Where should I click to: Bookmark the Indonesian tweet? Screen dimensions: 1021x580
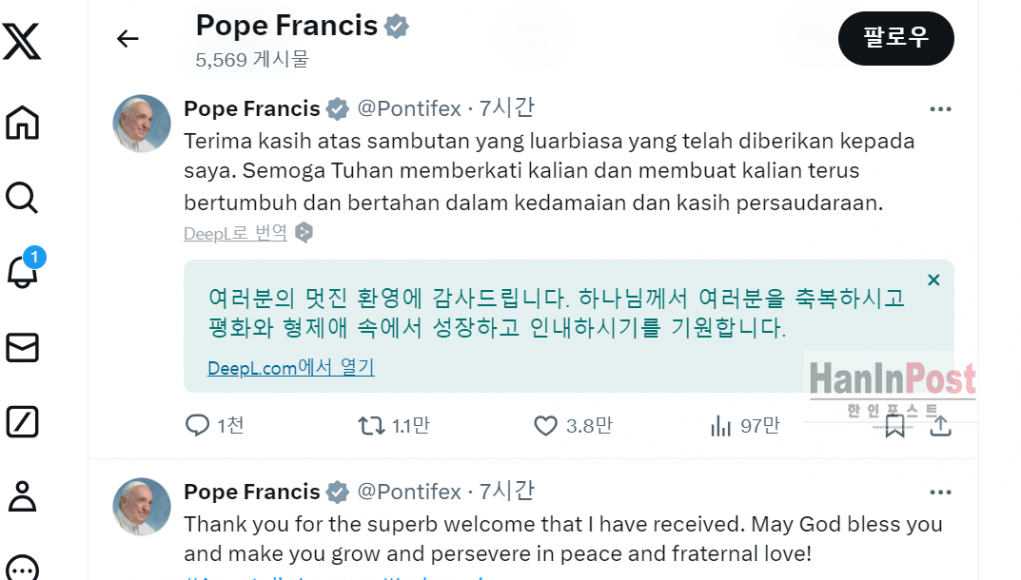pos(895,426)
